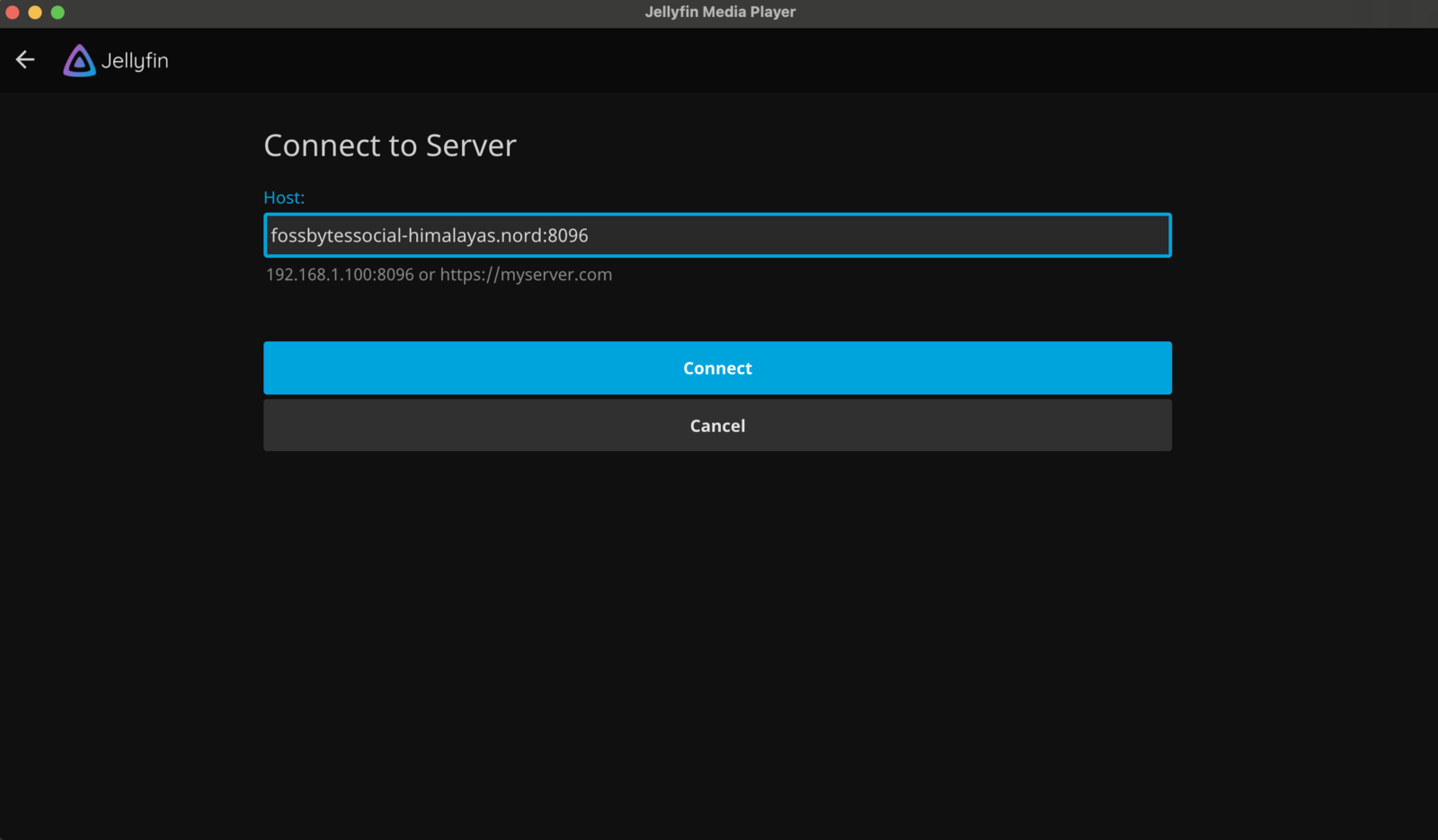Viewport: 1438px width, 840px height.
Task: Select the fossbytessocial-himalayas.nord:8096 text
Action: tap(429, 235)
